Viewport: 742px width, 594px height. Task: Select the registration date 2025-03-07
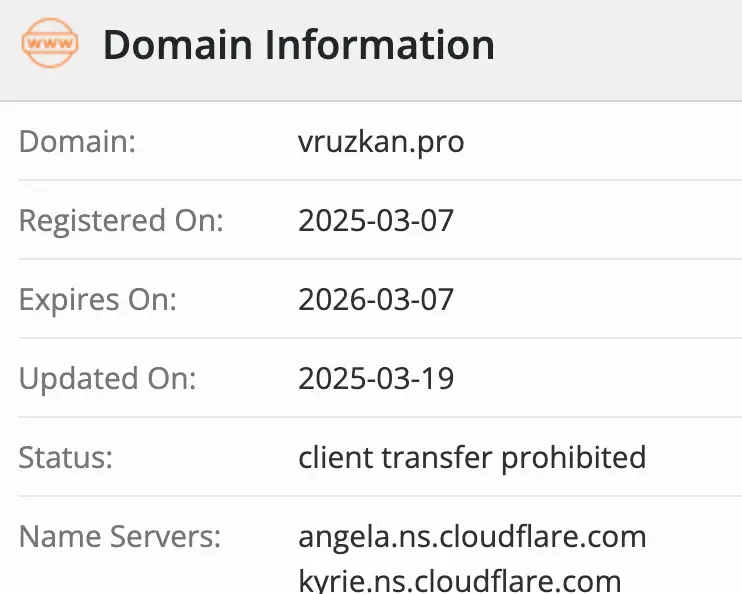376,220
